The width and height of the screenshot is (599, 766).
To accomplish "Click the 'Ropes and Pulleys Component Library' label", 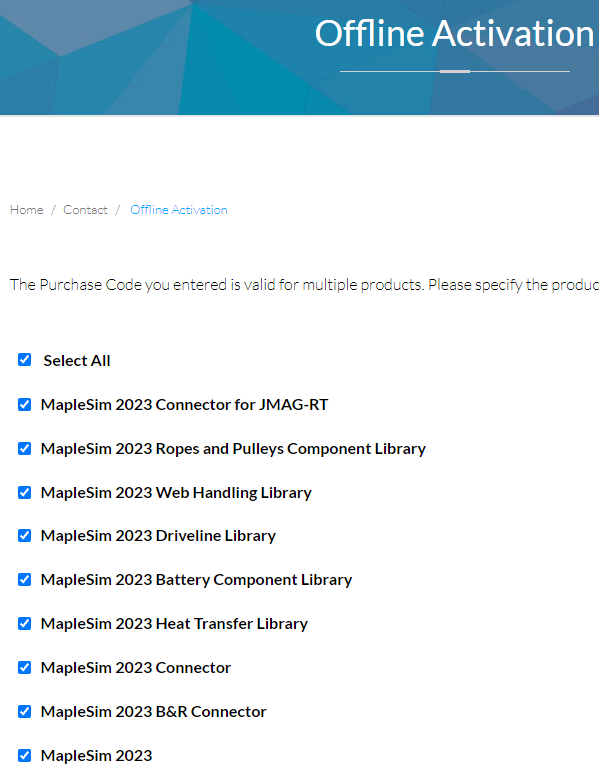I will (x=233, y=448).
